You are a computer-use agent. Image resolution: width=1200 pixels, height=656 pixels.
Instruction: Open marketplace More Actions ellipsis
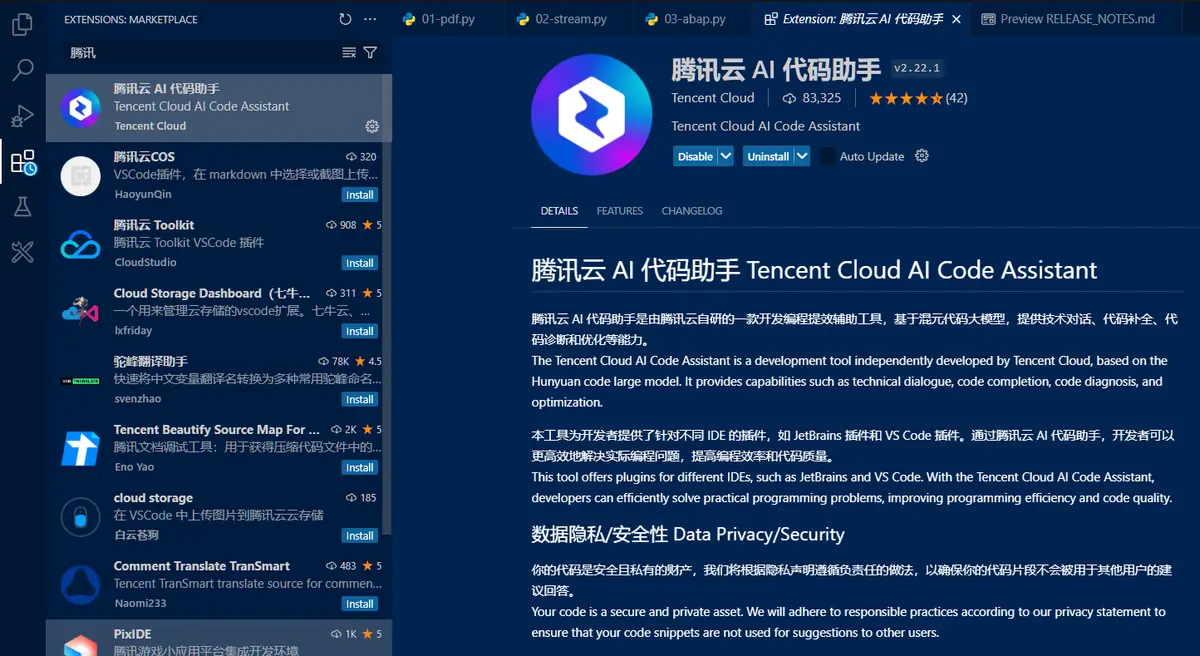tap(371, 19)
